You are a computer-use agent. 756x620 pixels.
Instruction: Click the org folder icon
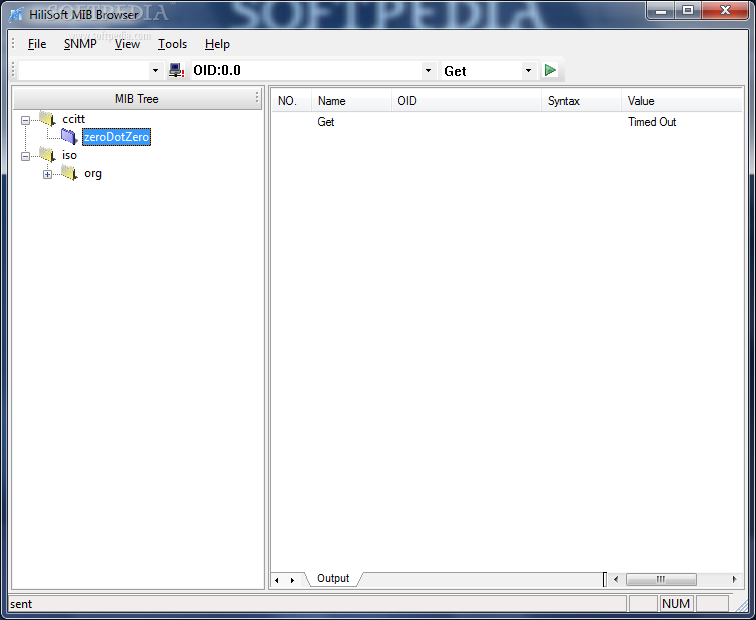(x=69, y=173)
